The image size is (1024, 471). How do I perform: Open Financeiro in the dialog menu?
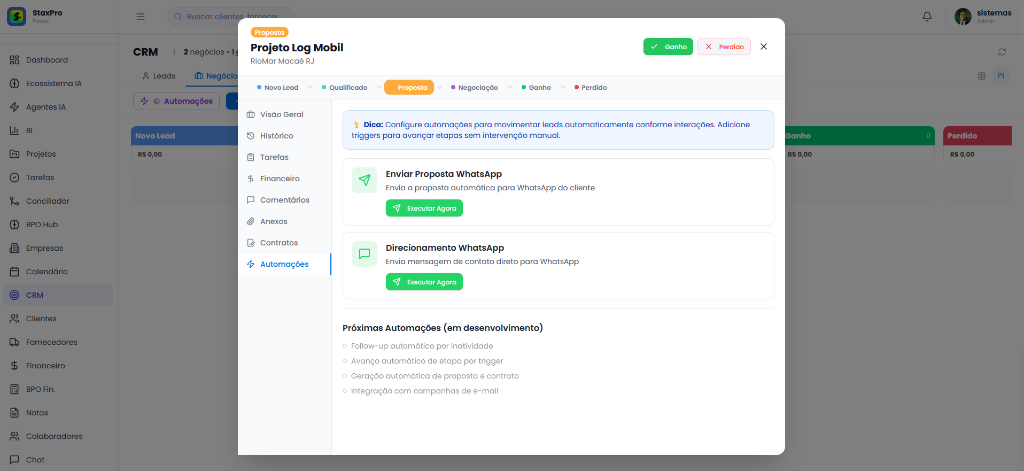pos(285,178)
